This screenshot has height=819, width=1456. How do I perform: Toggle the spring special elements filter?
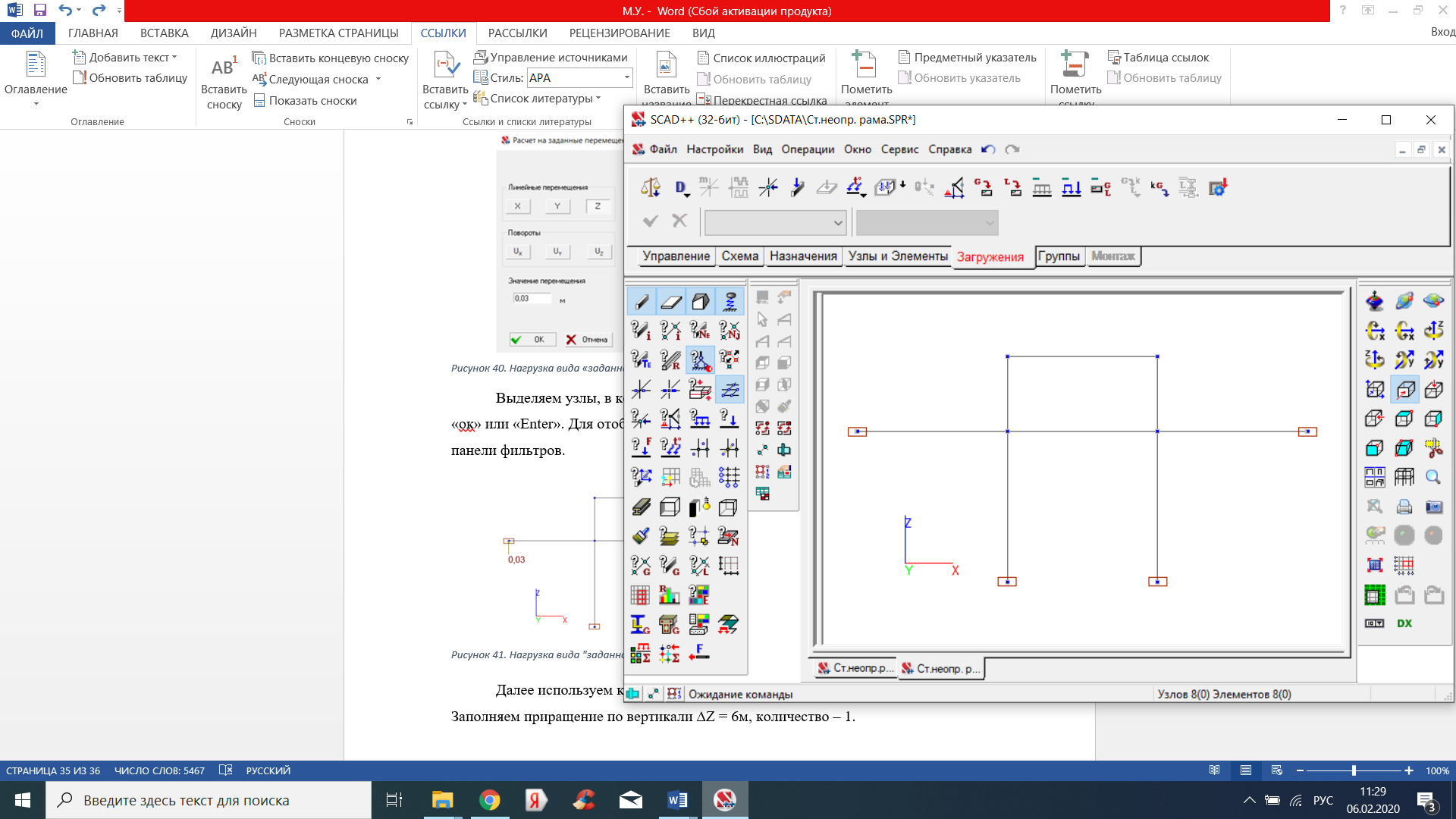[730, 302]
